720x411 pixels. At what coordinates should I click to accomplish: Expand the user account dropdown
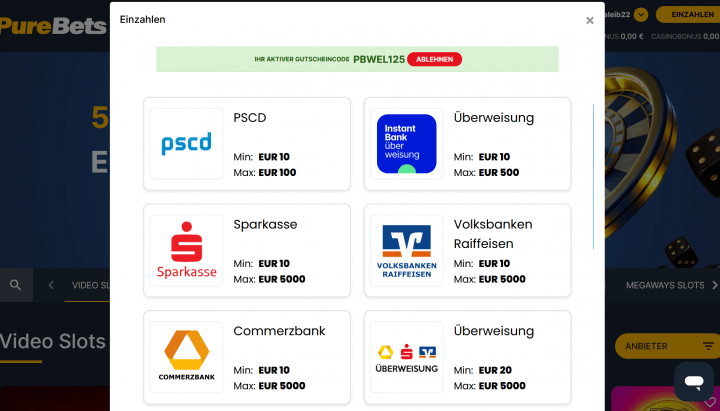tap(641, 15)
